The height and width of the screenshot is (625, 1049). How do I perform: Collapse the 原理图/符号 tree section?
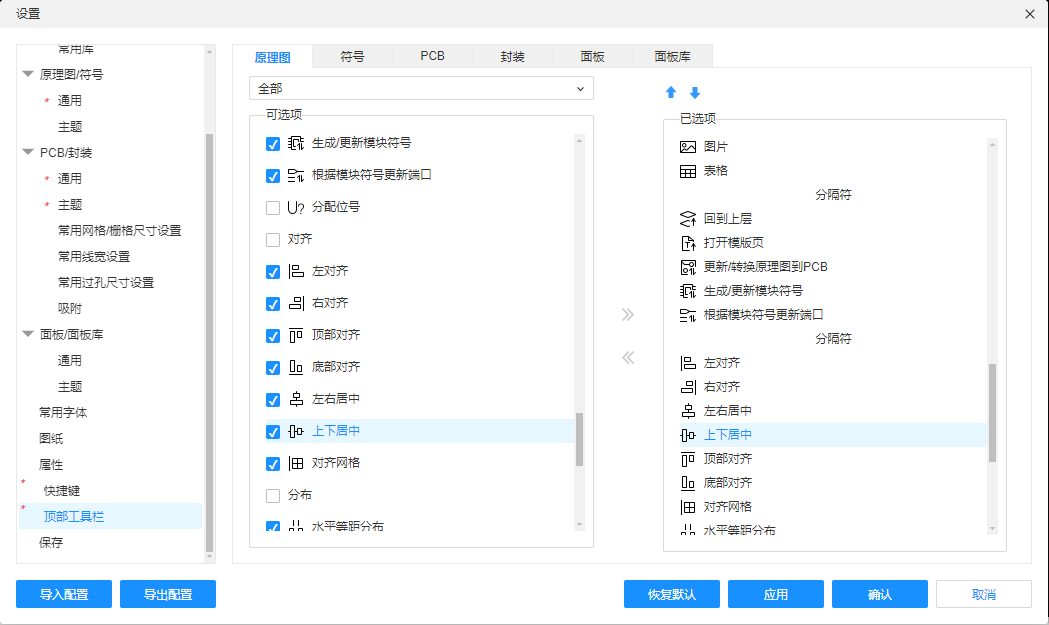pyautogui.click(x=28, y=74)
